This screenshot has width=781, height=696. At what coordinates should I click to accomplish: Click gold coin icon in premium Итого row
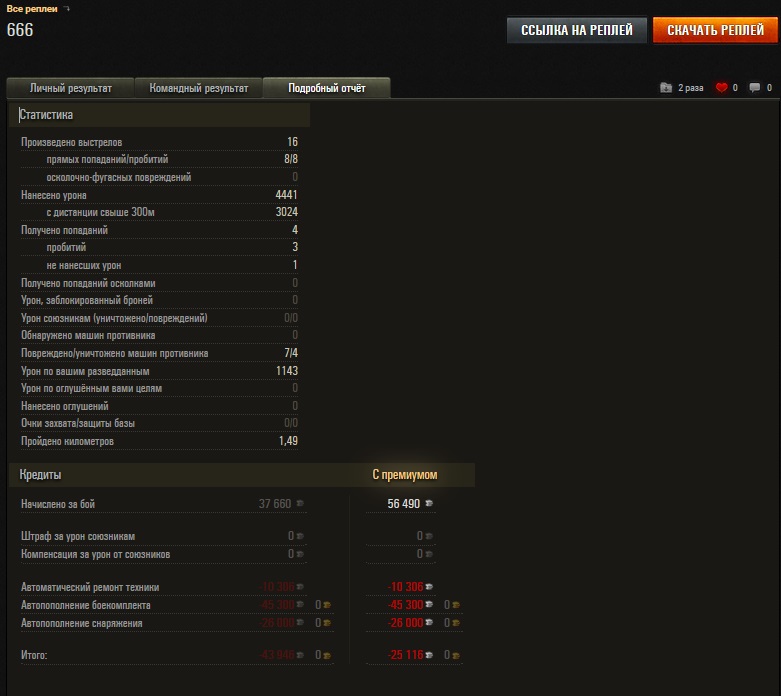455,656
